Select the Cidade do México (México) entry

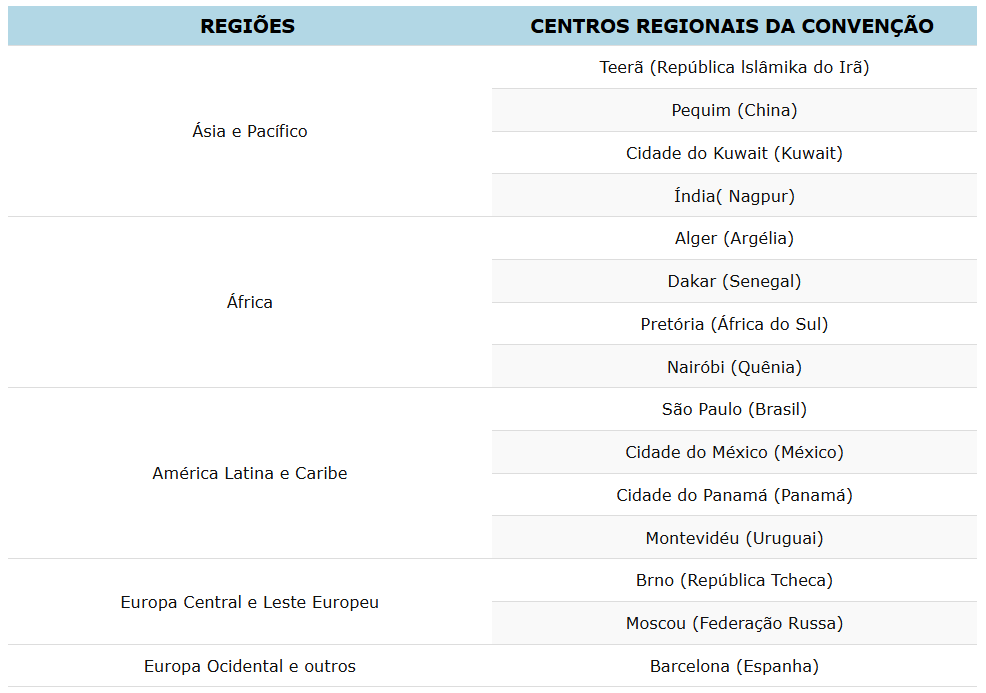(734, 452)
